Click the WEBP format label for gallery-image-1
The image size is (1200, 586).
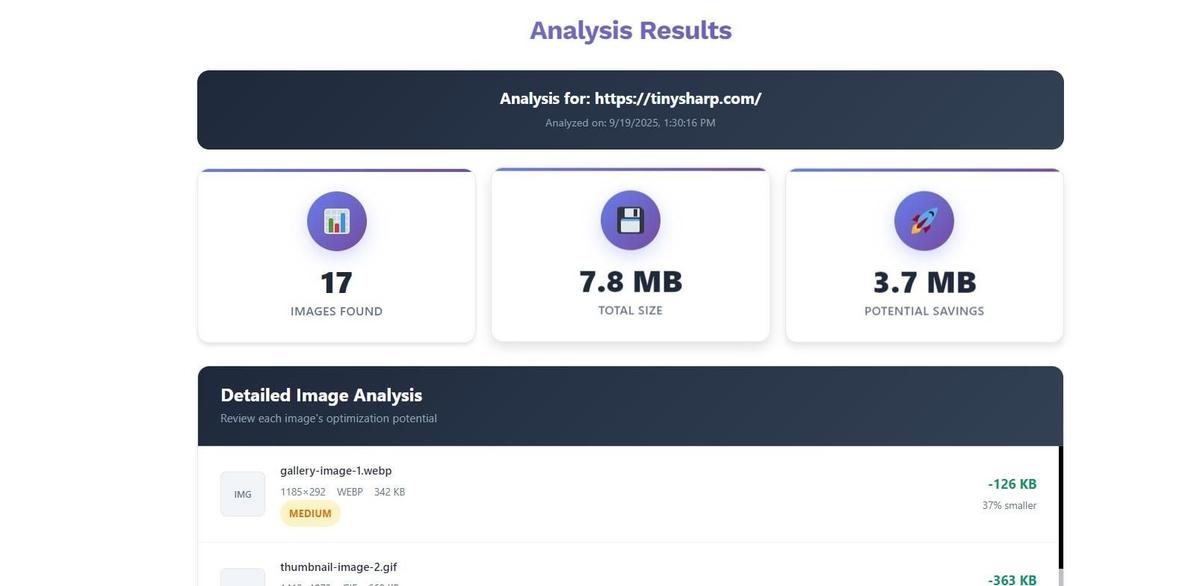(348, 491)
